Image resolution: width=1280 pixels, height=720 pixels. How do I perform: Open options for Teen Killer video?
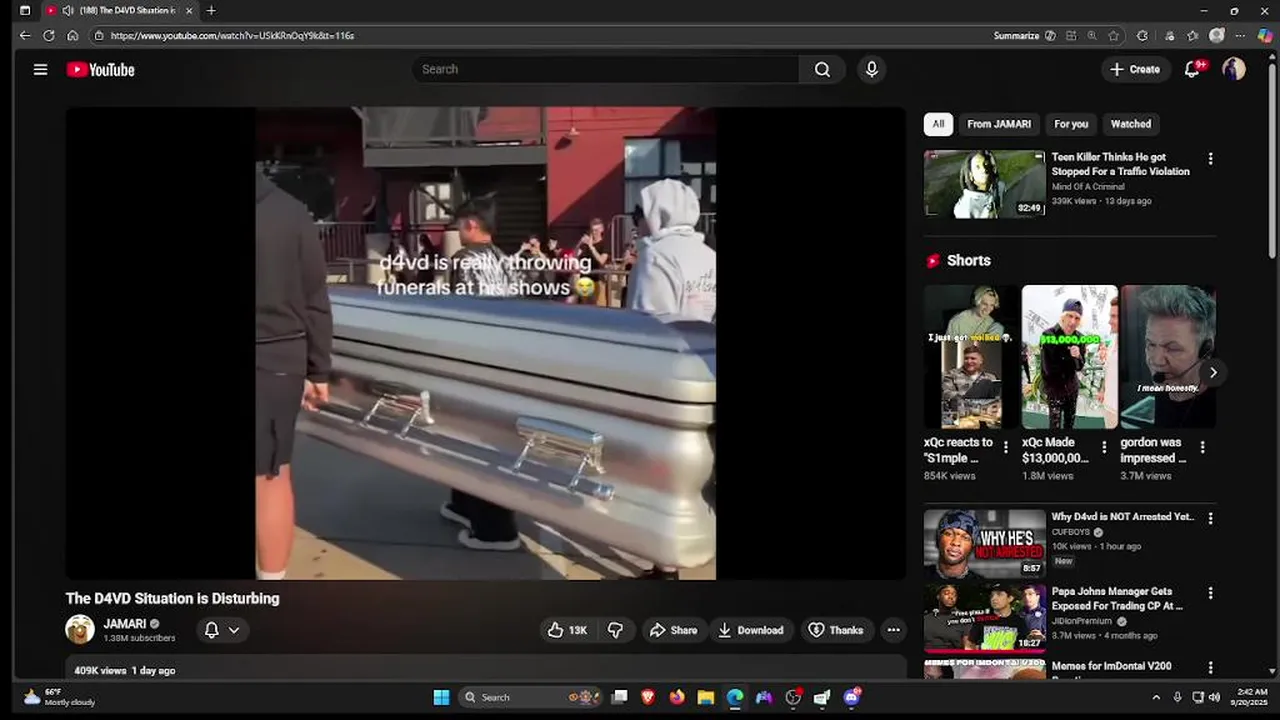point(1210,159)
